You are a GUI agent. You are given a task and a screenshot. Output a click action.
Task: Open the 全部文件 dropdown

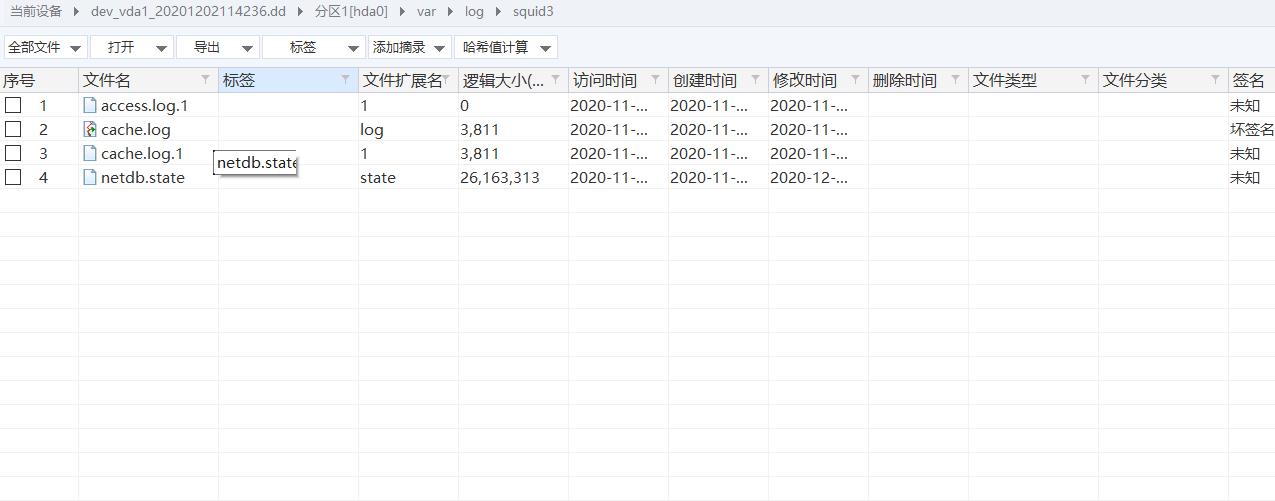tap(45, 47)
